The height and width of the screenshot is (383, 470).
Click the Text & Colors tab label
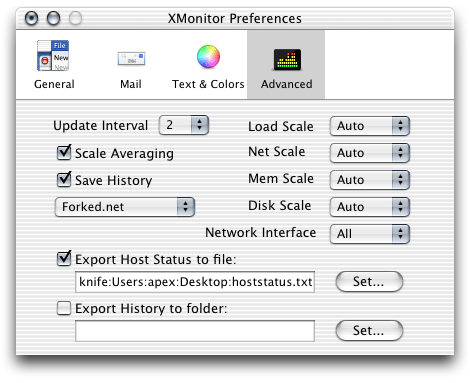pyautogui.click(x=208, y=84)
